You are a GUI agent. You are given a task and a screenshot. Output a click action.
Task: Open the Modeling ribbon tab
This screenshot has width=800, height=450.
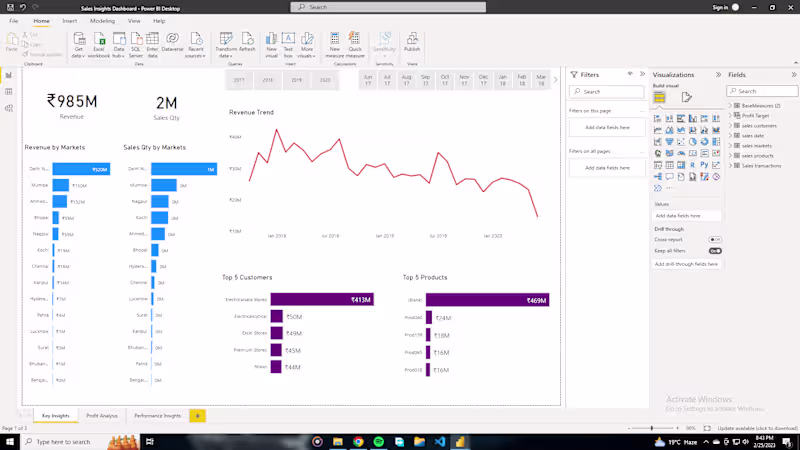click(x=102, y=21)
